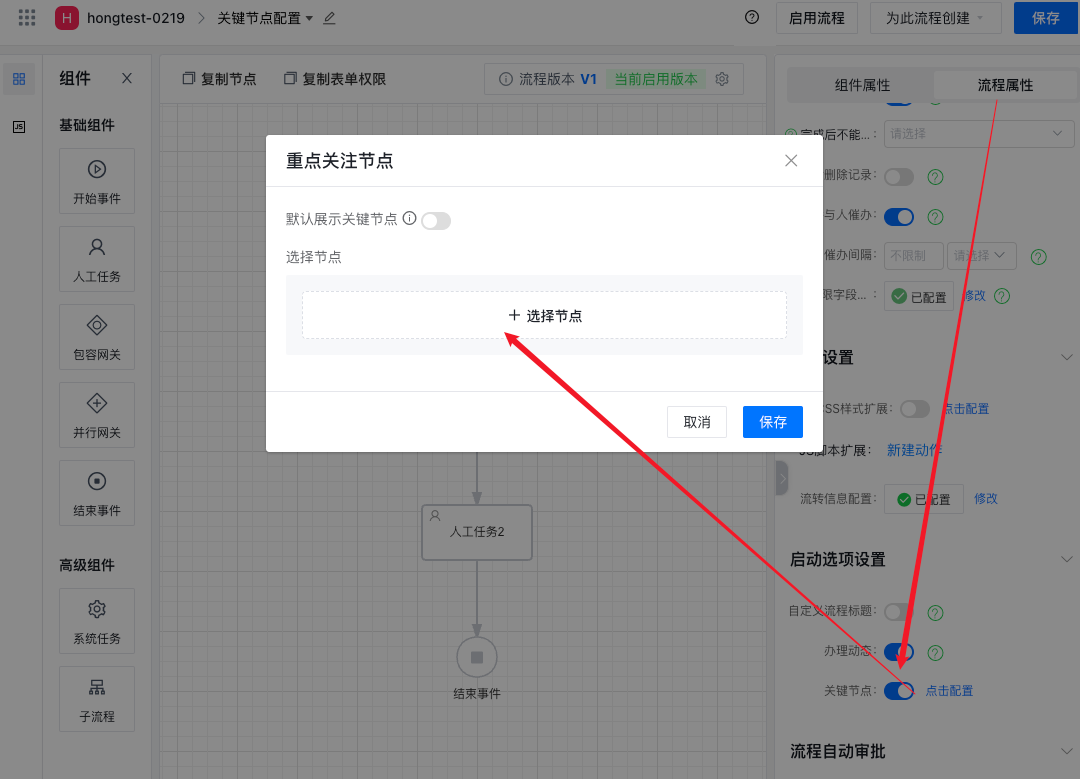Expand the 流程自动审批 section
The image size is (1080, 779).
point(1066,751)
